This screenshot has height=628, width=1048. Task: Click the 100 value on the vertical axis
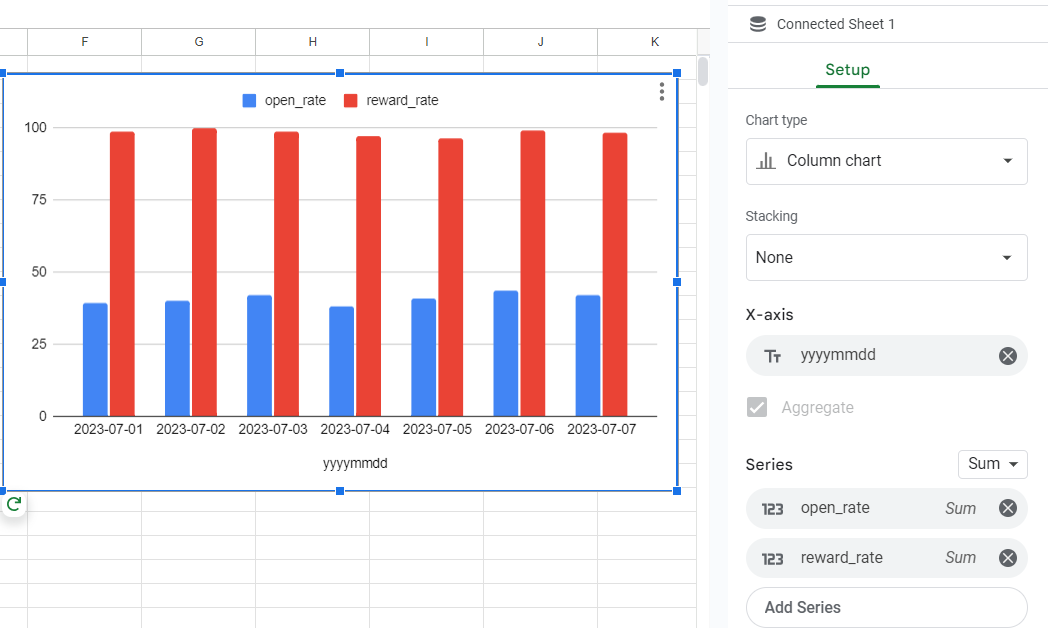35,128
